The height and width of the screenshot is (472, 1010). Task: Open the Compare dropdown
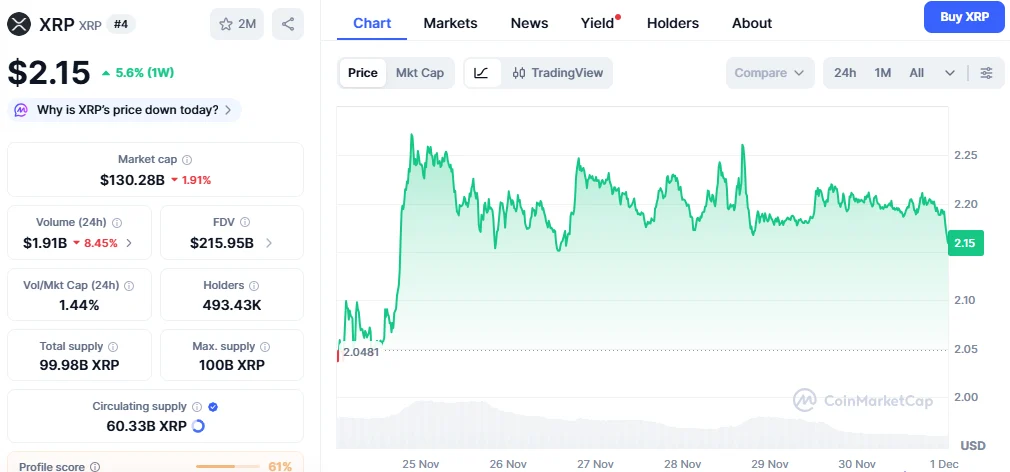tap(769, 73)
